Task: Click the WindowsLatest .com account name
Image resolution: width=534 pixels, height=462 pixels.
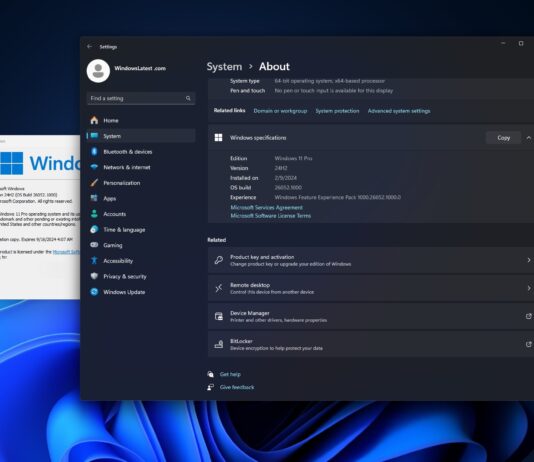Action: point(140,68)
